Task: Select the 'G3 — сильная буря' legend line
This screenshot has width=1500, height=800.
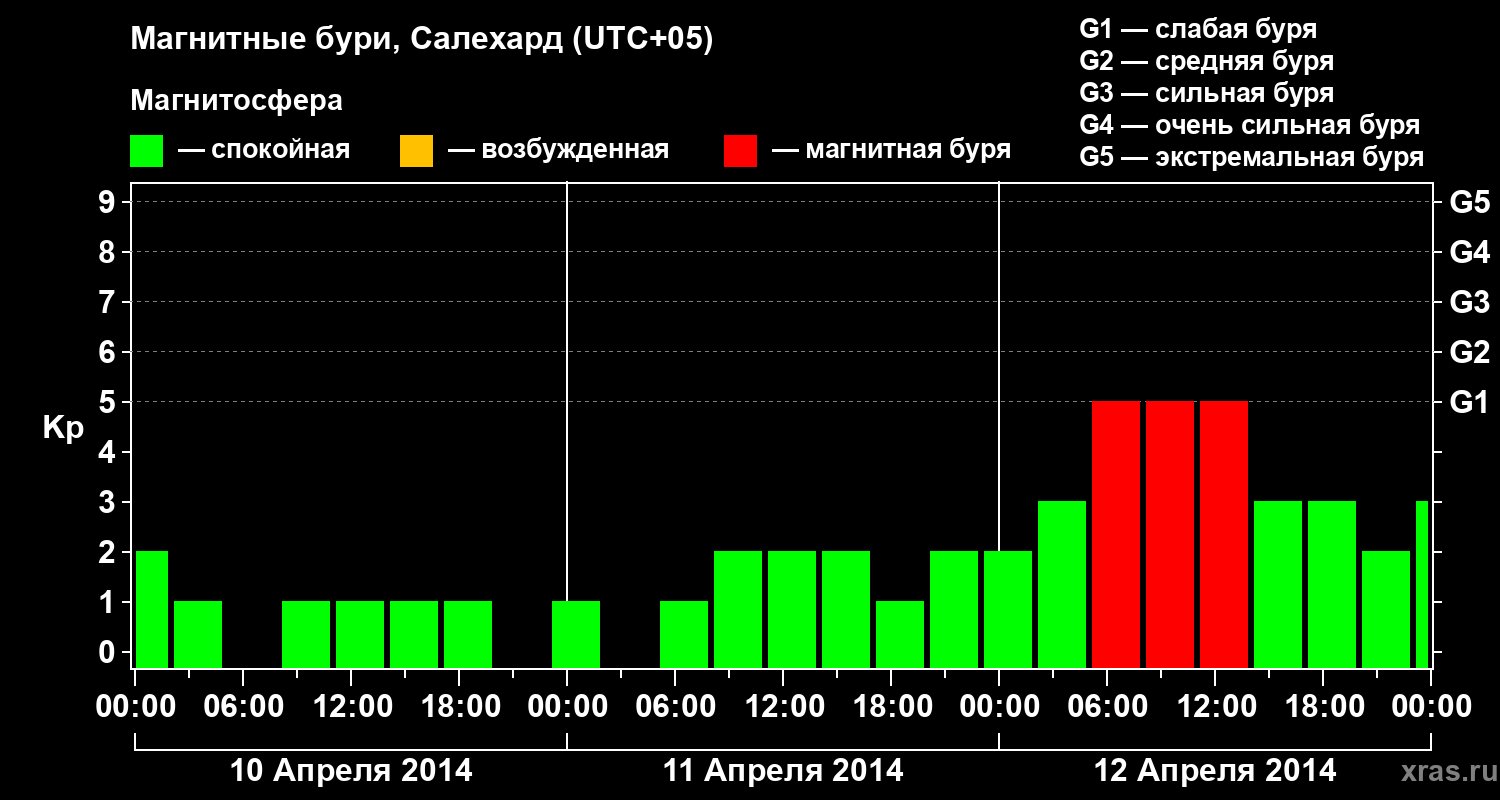Action: [1207, 93]
